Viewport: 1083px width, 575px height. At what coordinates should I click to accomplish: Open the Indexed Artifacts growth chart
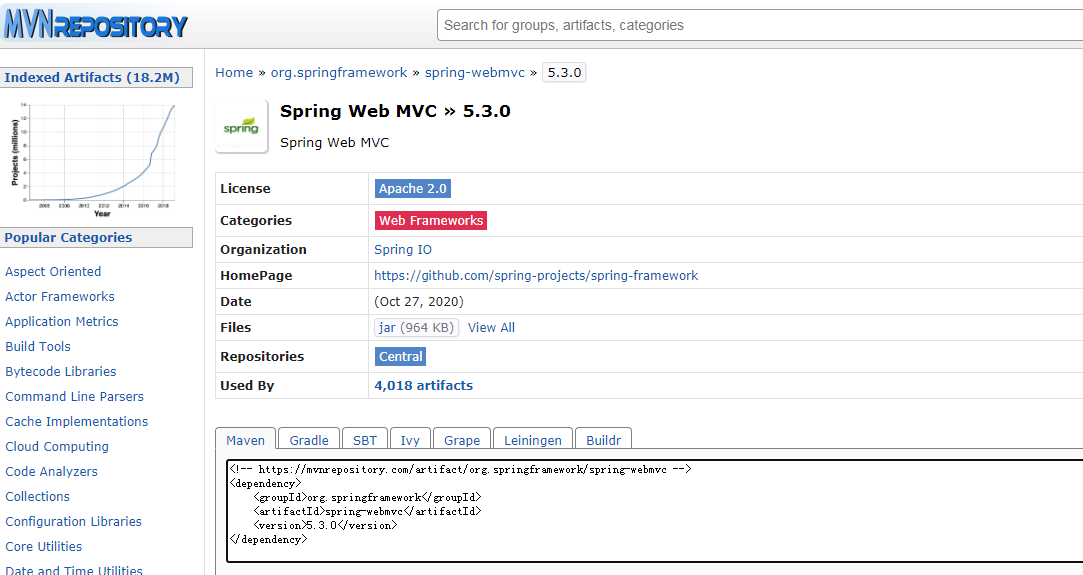[96, 155]
